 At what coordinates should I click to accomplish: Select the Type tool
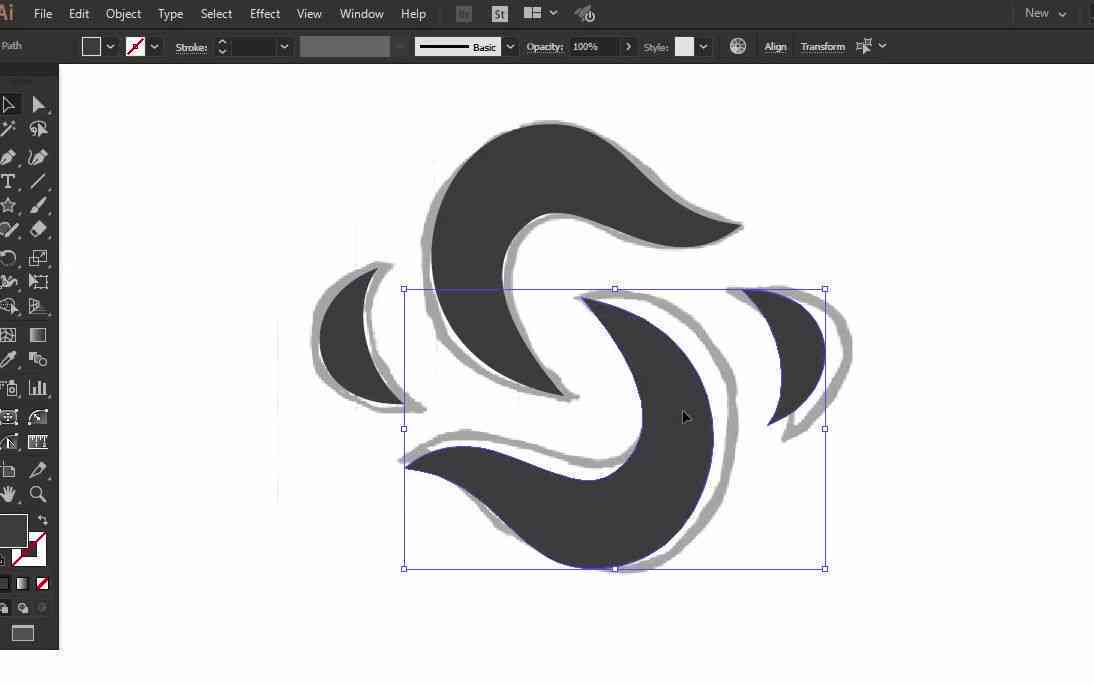(8, 181)
